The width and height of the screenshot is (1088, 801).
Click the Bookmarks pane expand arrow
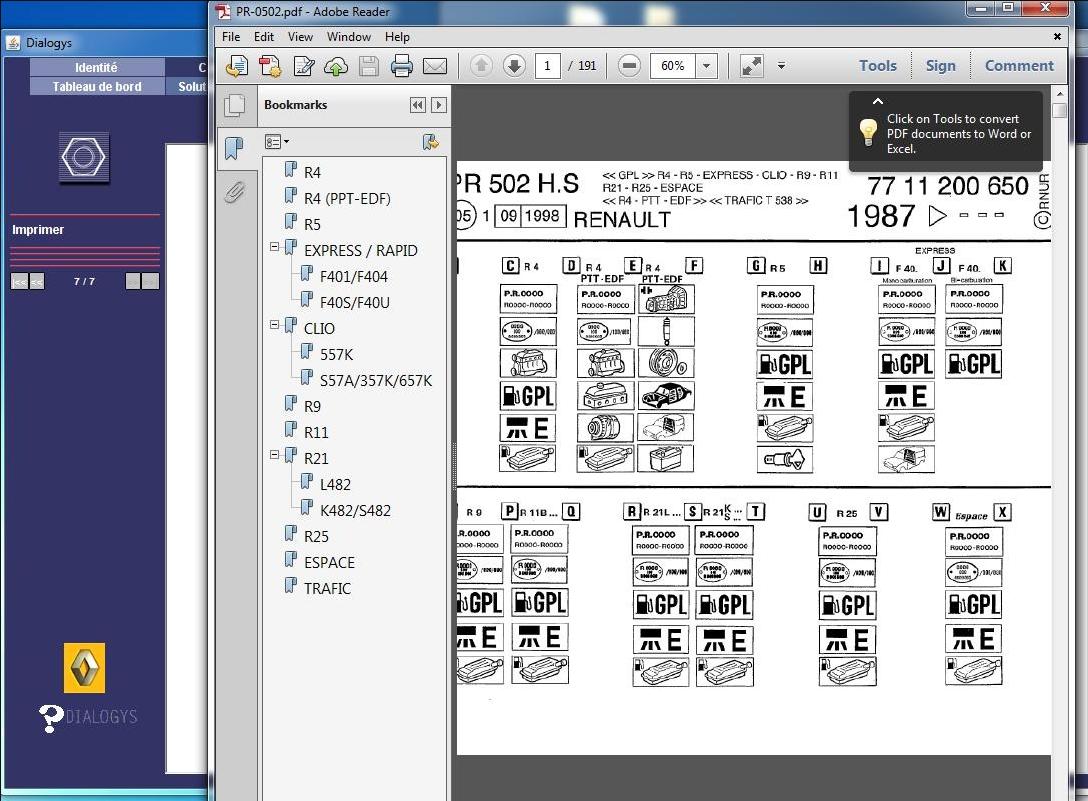pyautogui.click(x=439, y=105)
